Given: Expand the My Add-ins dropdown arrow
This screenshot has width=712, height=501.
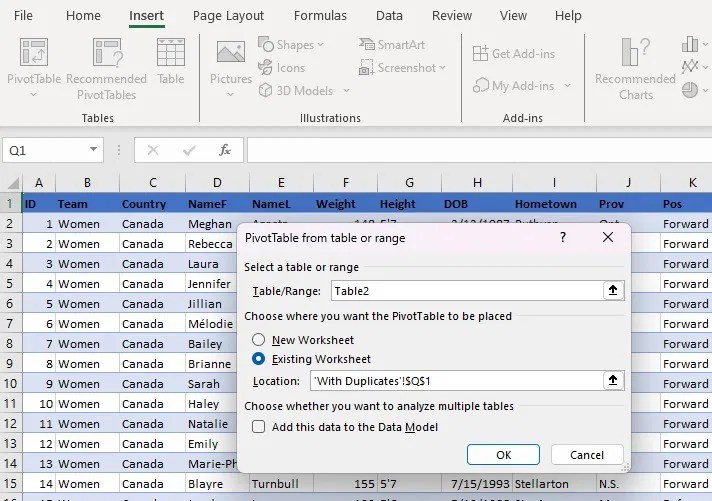Looking at the screenshot, I should pyautogui.click(x=567, y=85).
